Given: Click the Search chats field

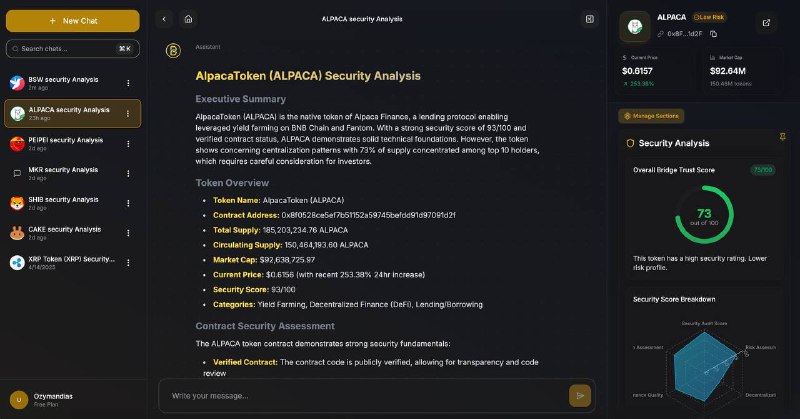Looking at the screenshot, I should [72, 49].
